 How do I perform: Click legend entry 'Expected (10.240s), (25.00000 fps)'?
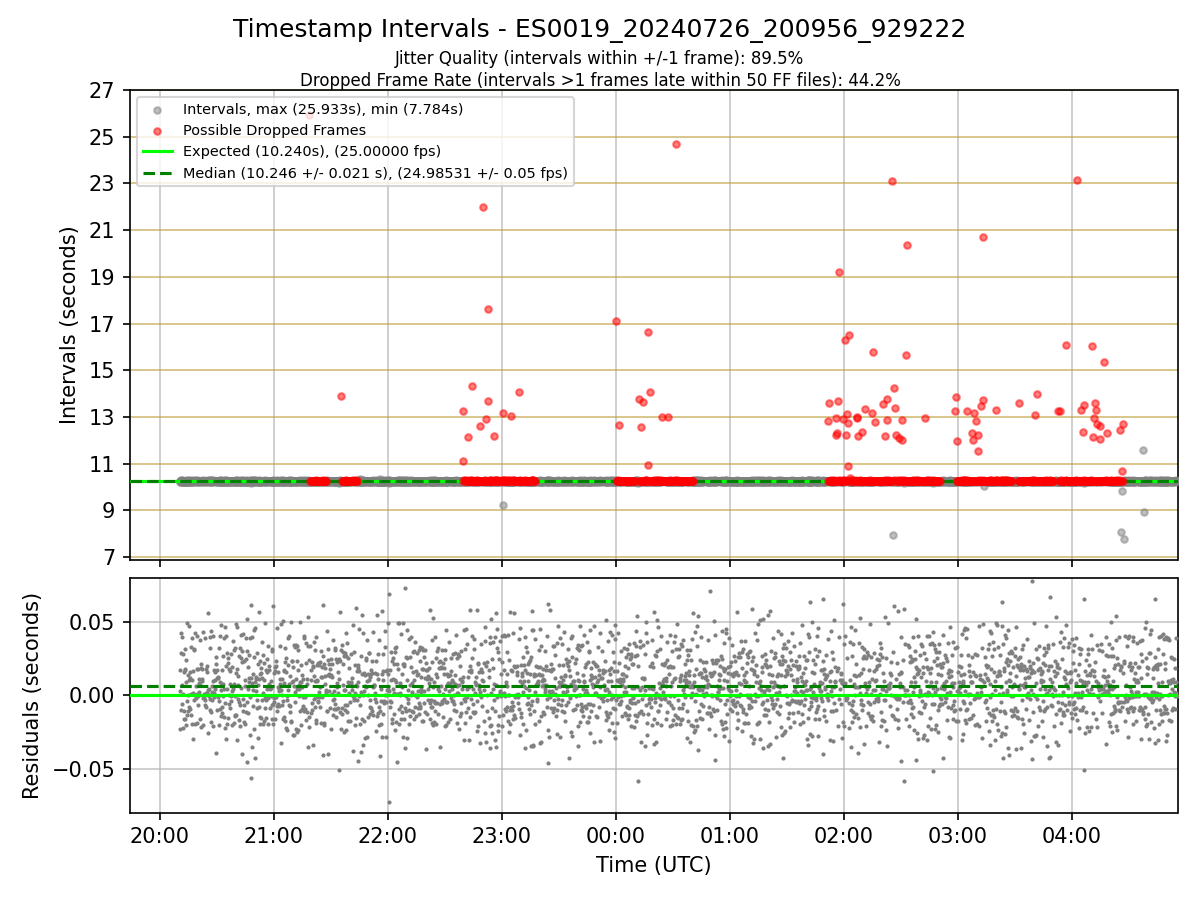(x=312, y=151)
